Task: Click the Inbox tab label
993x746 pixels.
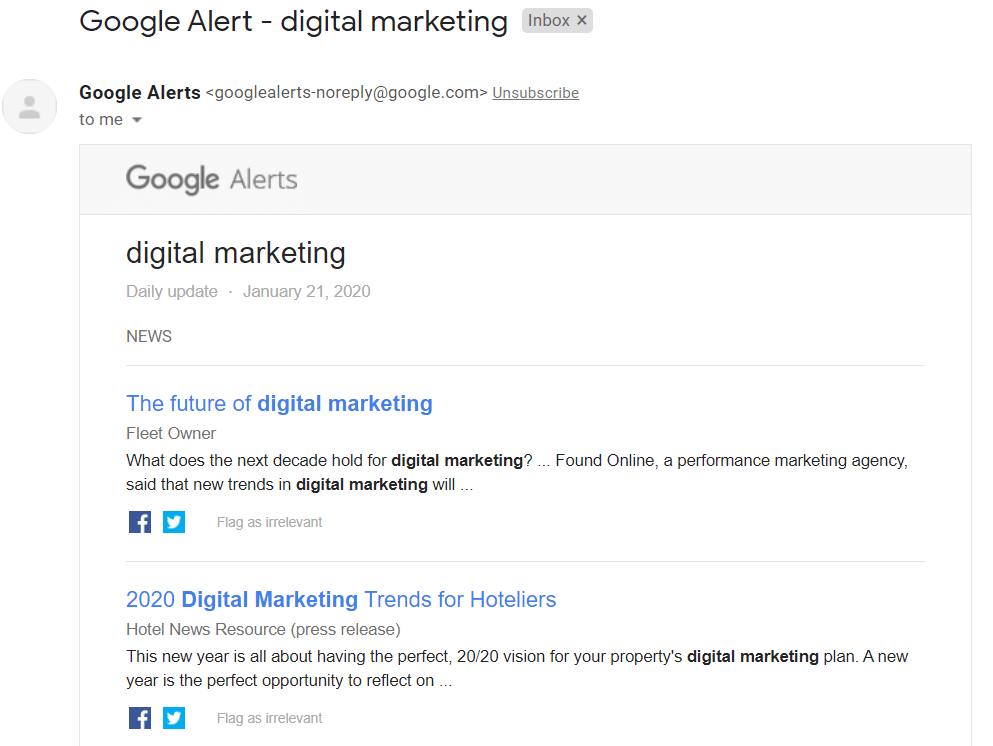Action: (x=550, y=20)
